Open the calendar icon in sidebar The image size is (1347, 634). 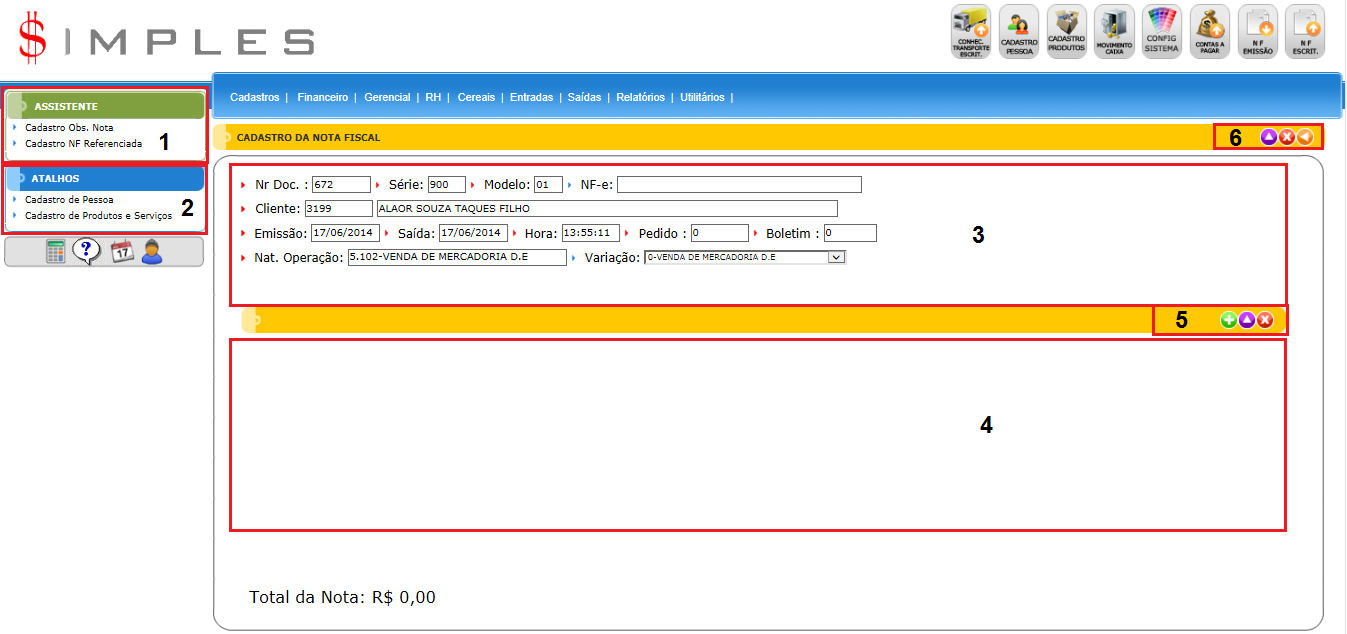[x=121, y=252]
